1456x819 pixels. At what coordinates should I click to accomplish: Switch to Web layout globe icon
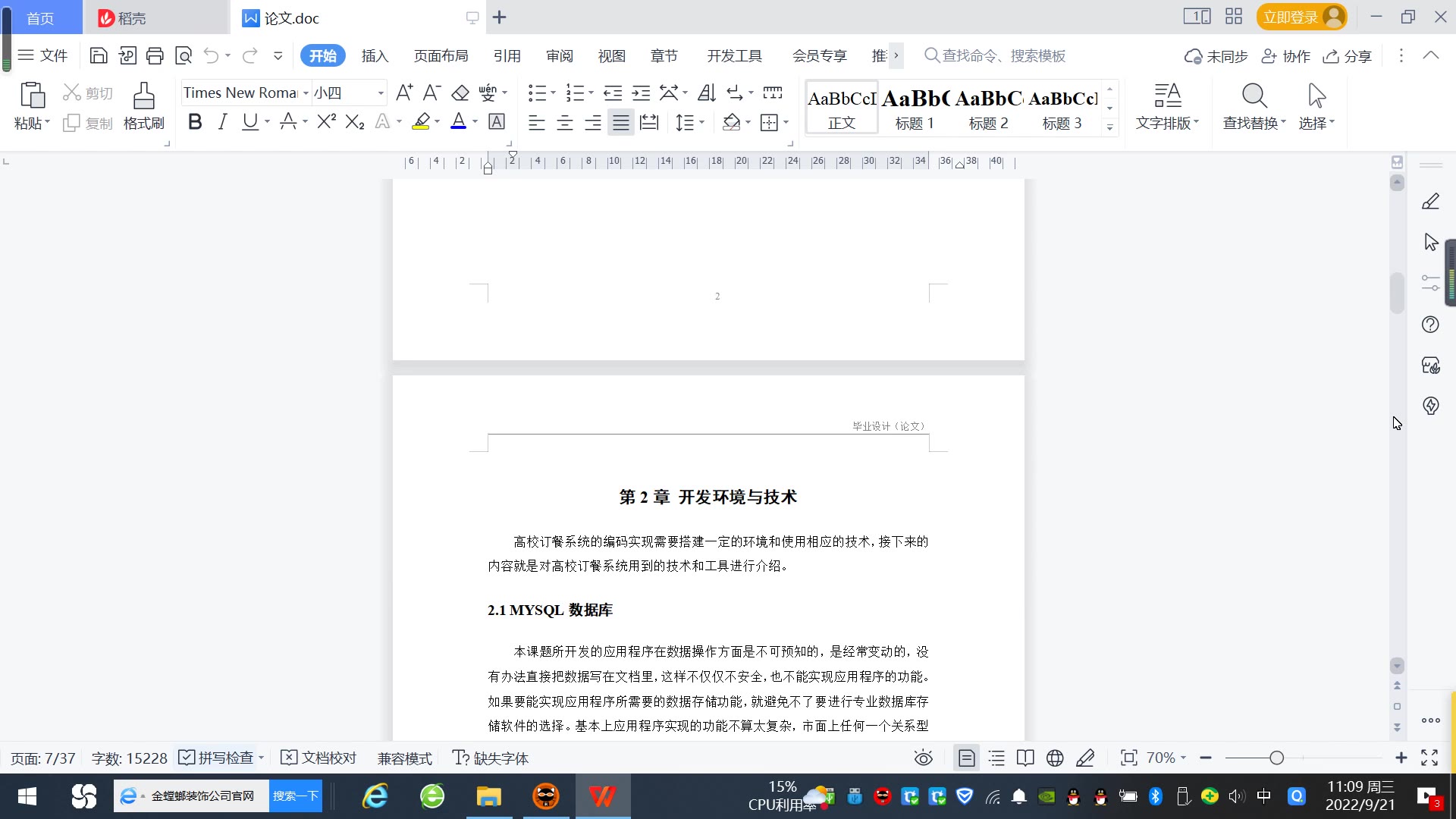[x=1055, y=758]
